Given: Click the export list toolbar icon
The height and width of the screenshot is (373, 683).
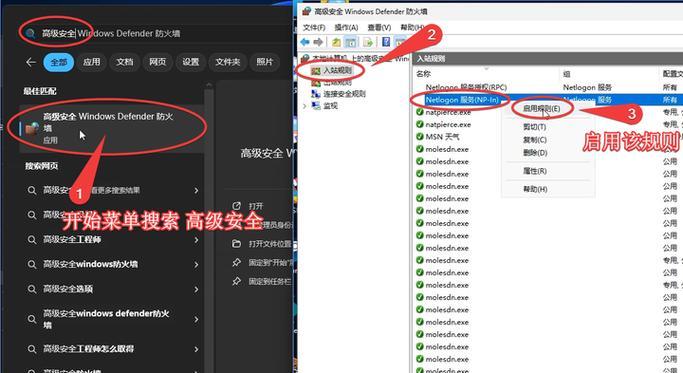Looking at the screenshot, I should point(368,42).
